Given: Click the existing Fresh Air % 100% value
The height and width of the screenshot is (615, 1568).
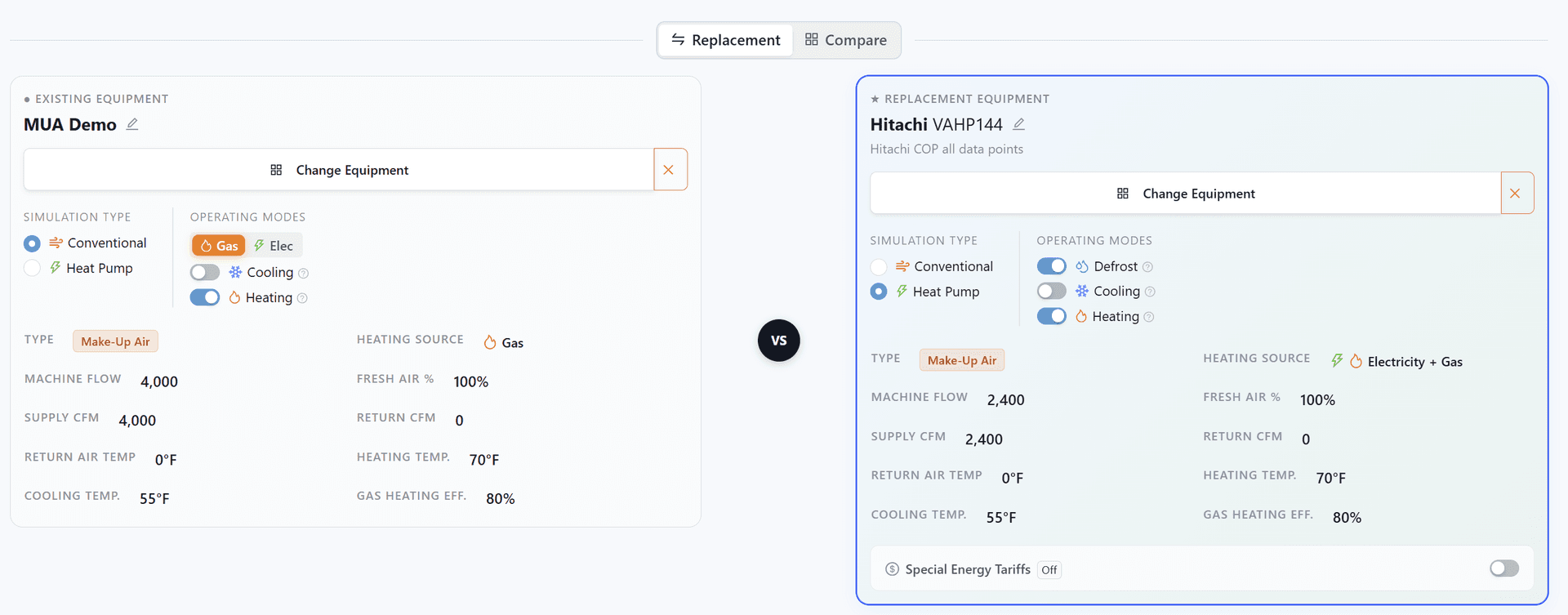Looking at the screenshot, I should pos(471,382).
